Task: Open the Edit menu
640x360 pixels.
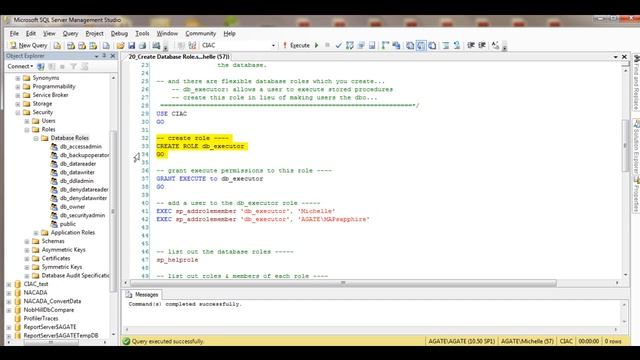Action: pos(31,33)
